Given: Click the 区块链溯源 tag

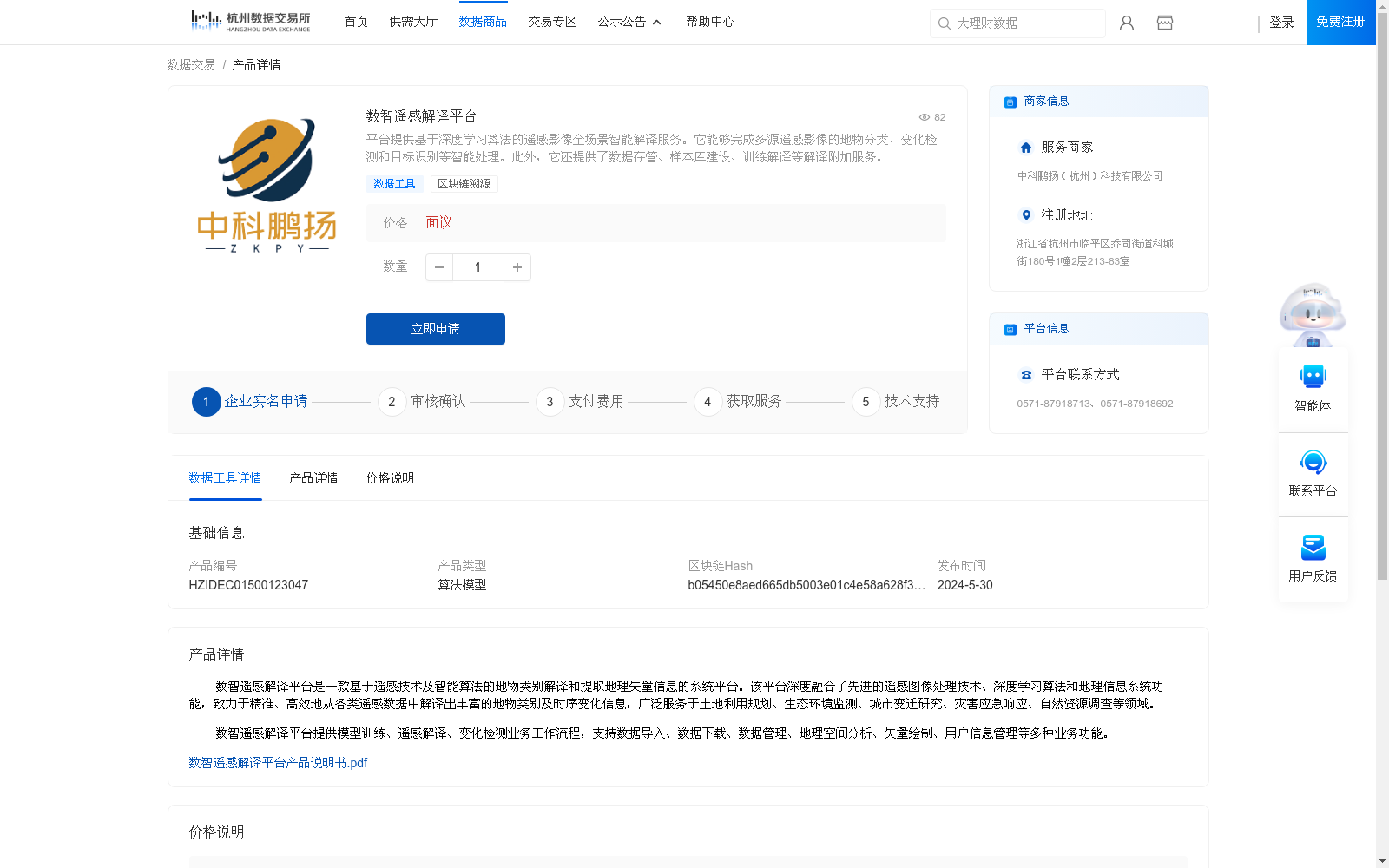Looking at the screenshot, I should pyautogui.click(x=464, y=184).
